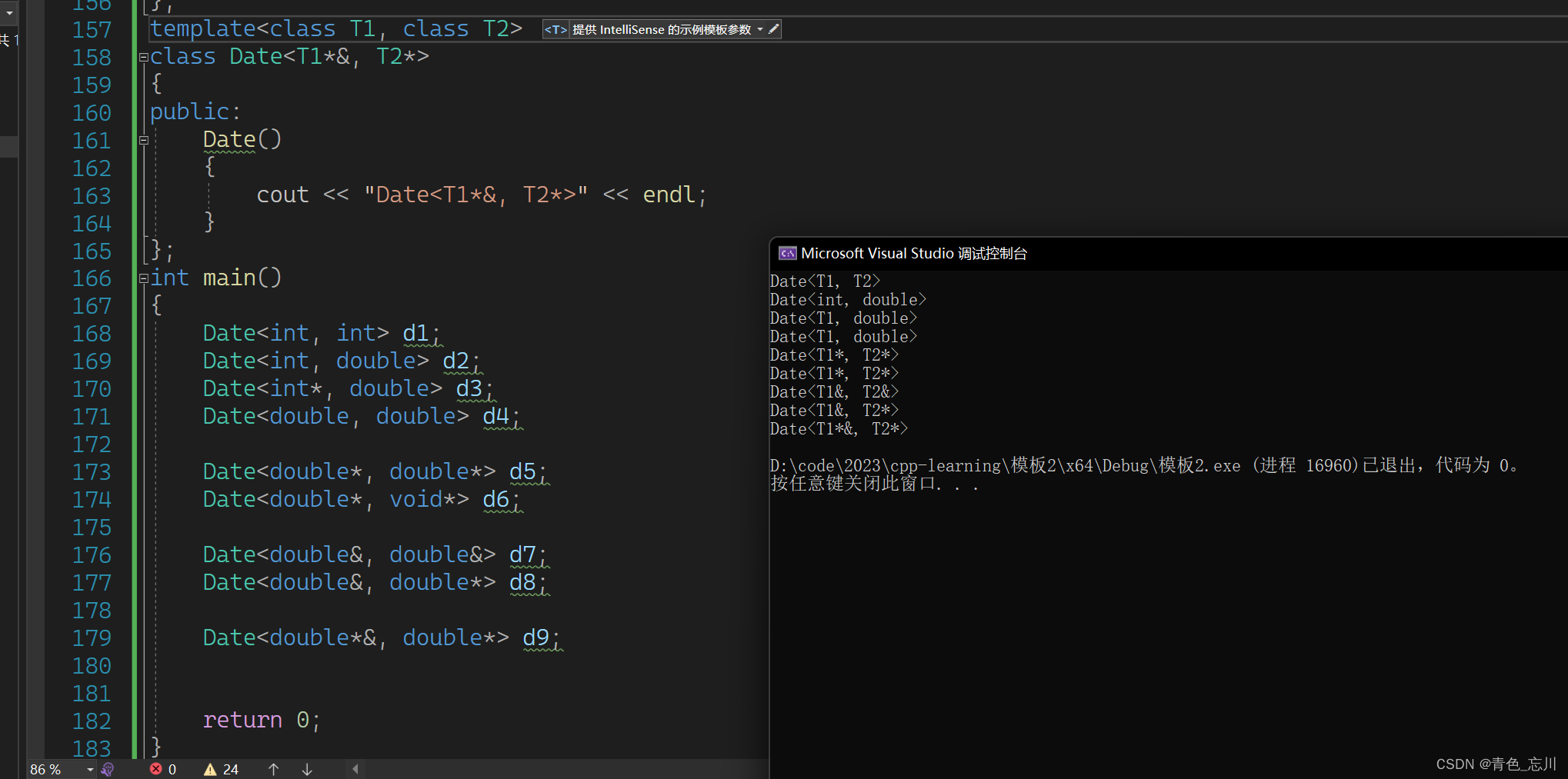Open the 86 % zoom level dropdown

click(90, 769)
